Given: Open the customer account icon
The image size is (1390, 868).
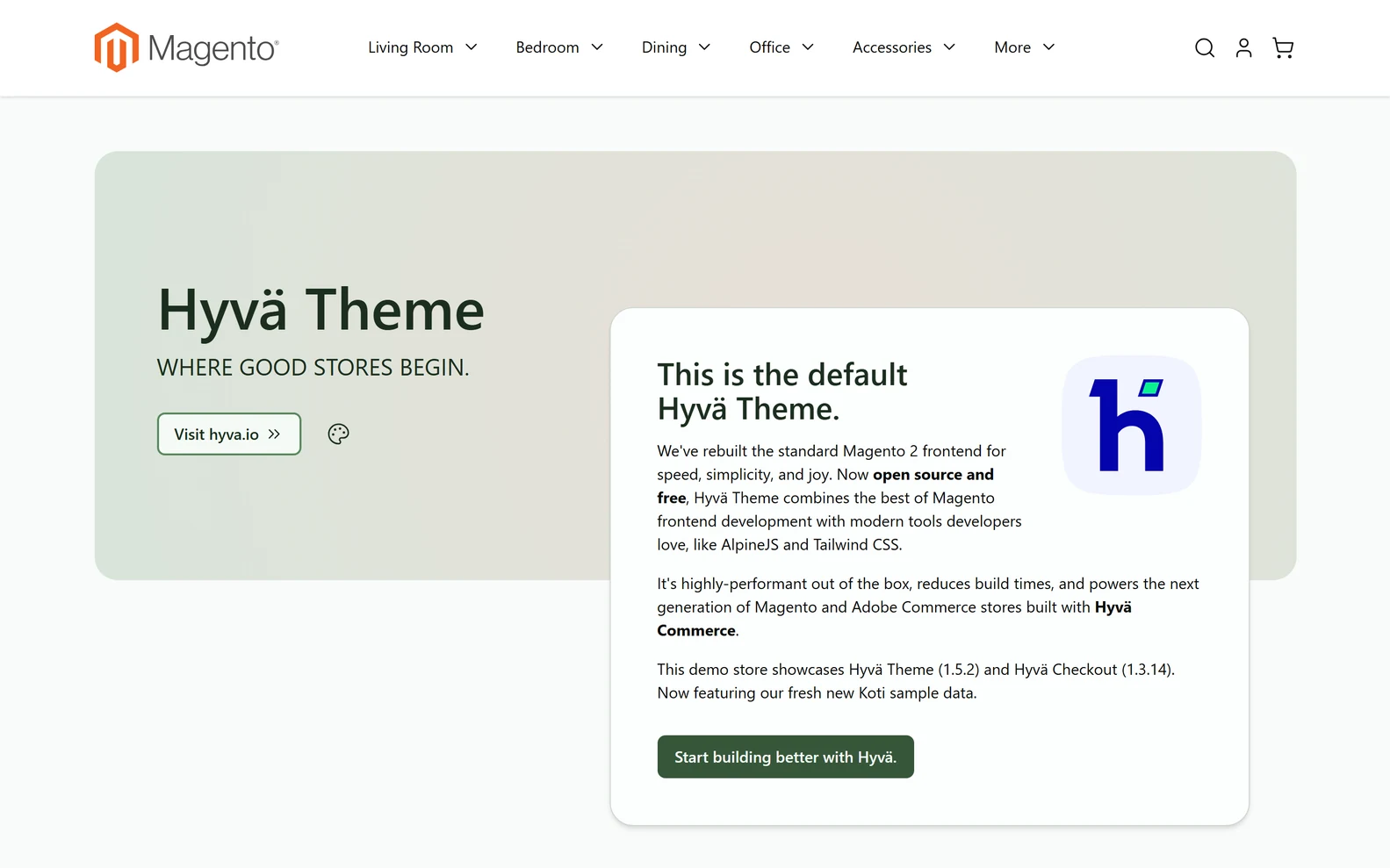Looking at the screenshot, I should point(1243,47).
